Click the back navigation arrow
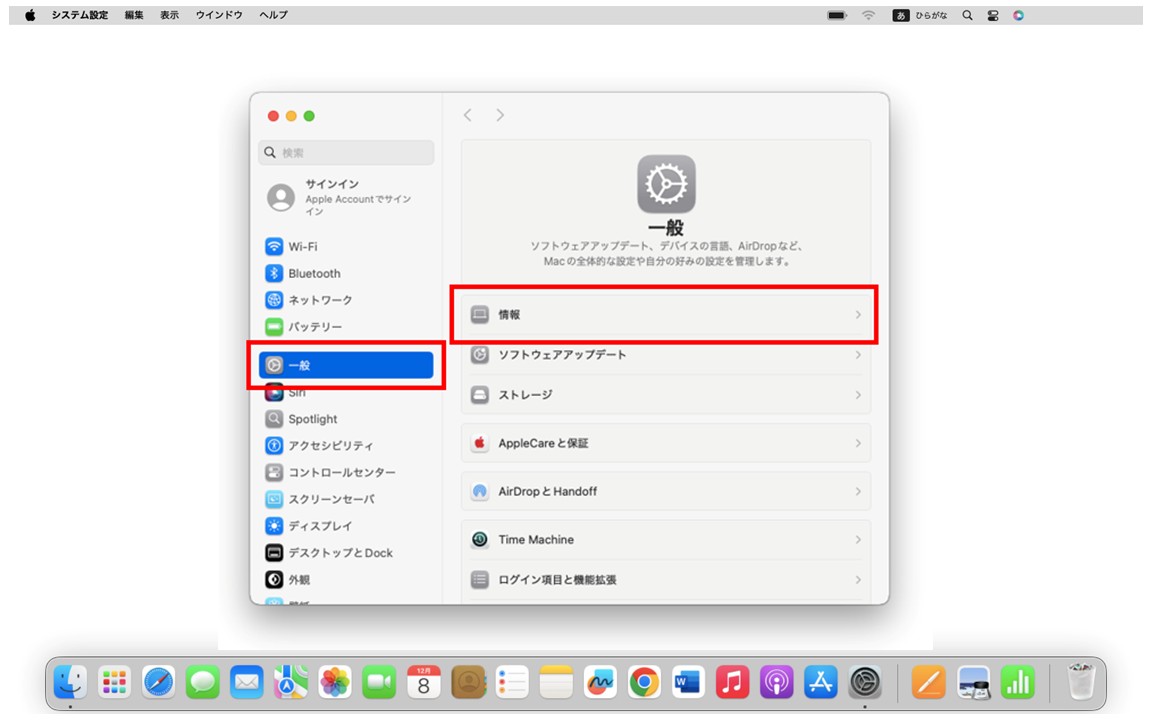This screenshot has width=1152, height=720. pos(467,115)
